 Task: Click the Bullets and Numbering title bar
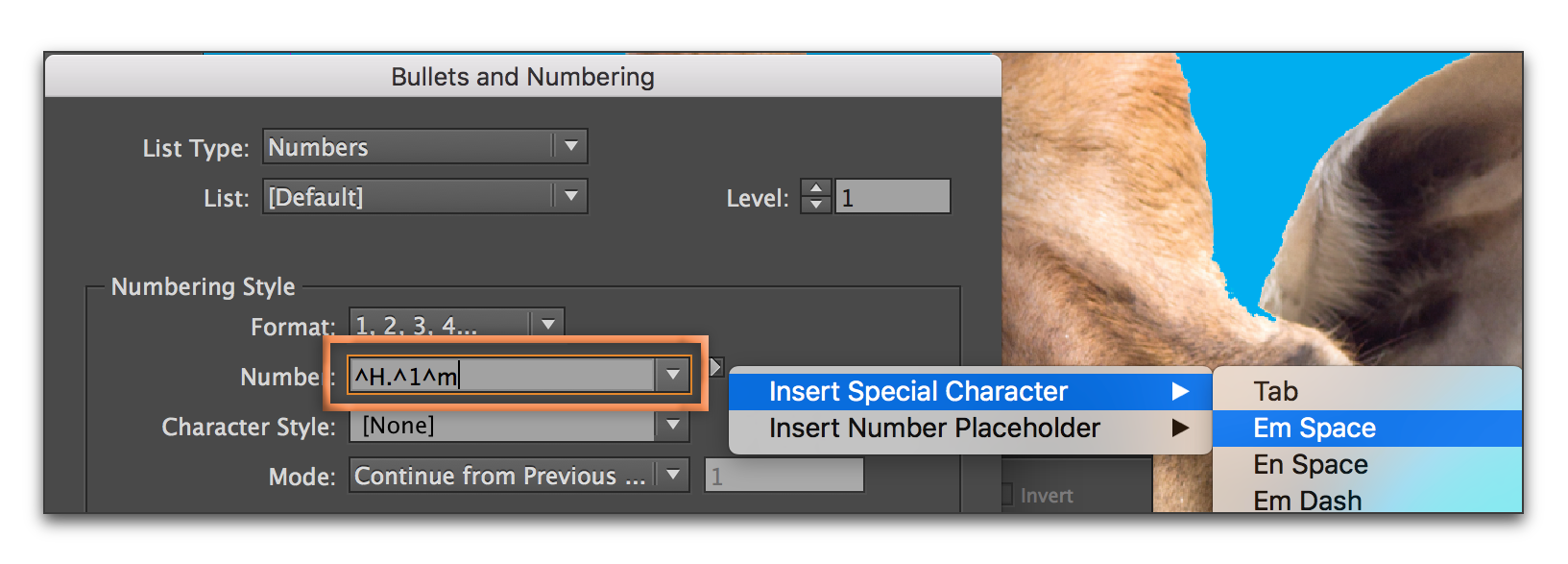tap(522, 77)
